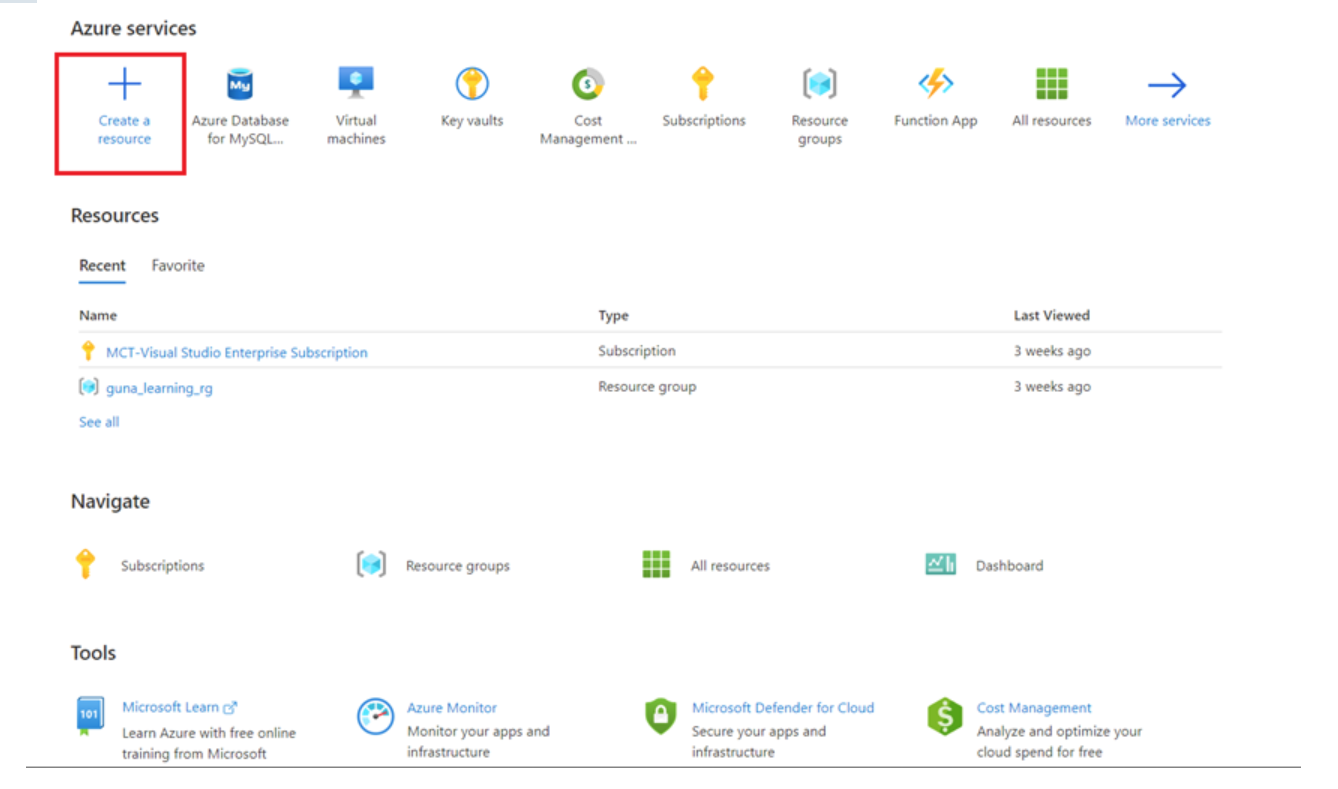This screenshot has width=1338, height=789.
Task: Switch to the Recent tab
Action: click(102, 266)
